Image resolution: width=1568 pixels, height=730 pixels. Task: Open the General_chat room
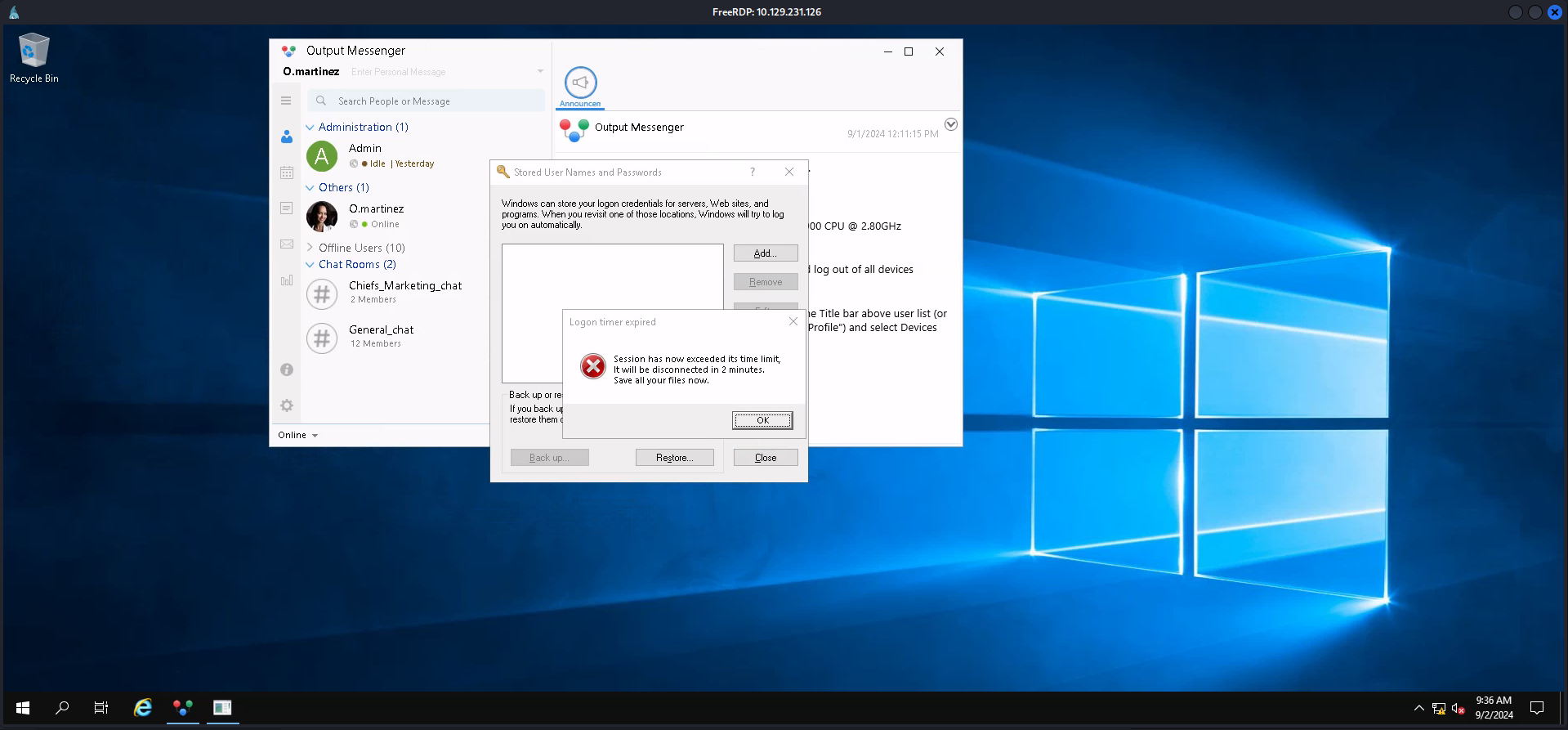tap(381, 330)
